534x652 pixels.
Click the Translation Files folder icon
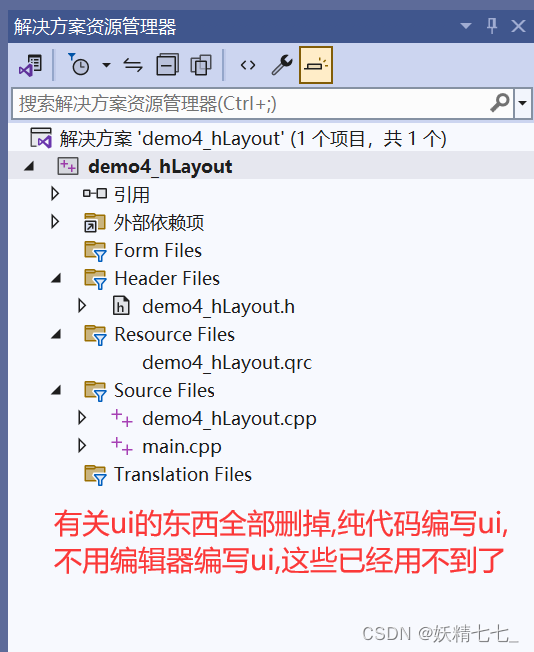click(95, 475)
